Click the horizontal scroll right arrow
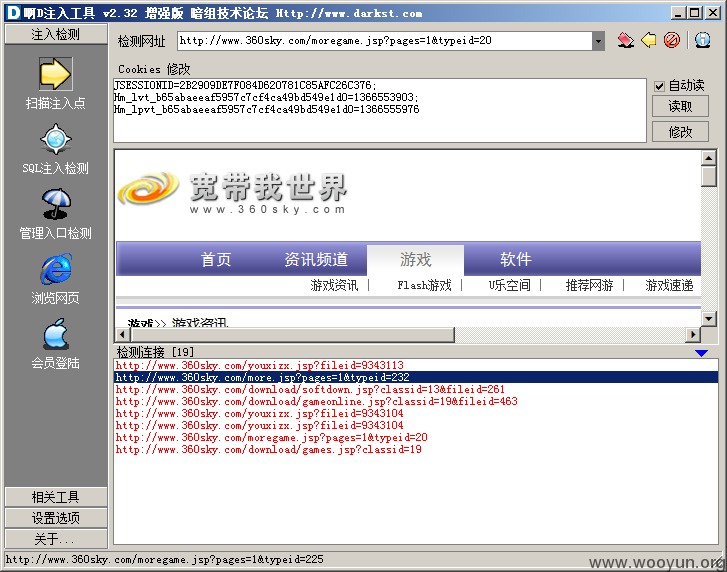727x572 pixels. point(693,334)
